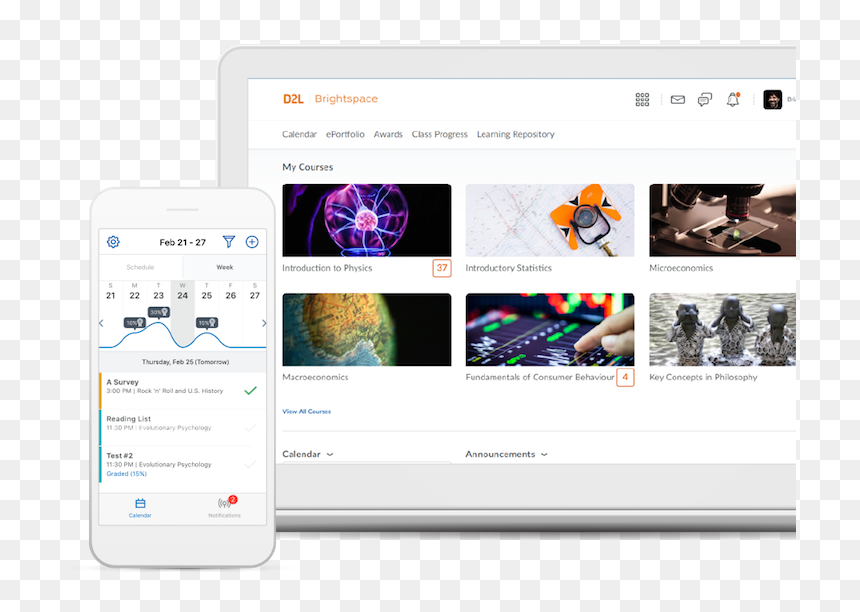
Task: Open the Introduction to Physics course image
Action: (x=367, y=220)
